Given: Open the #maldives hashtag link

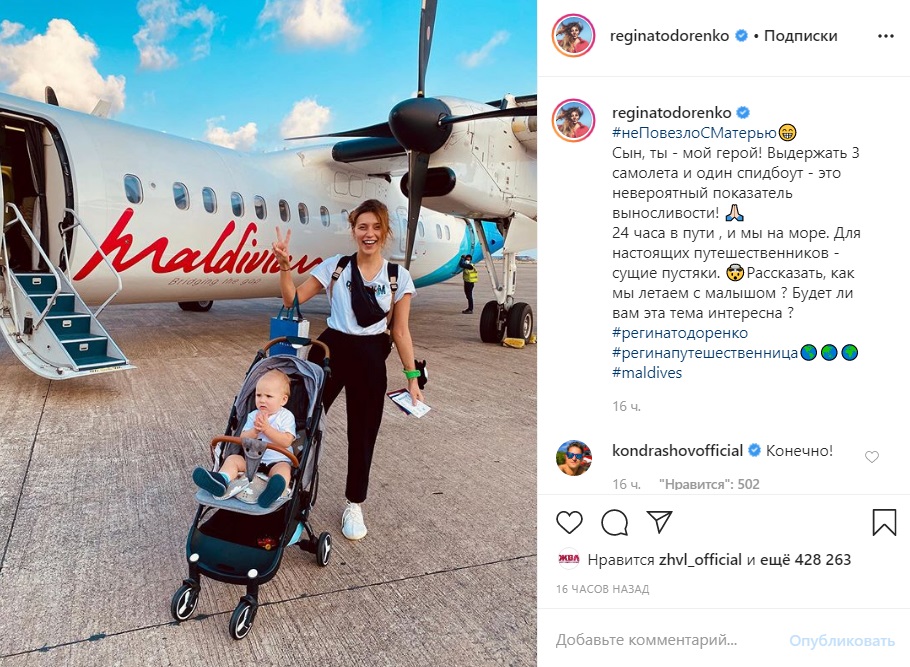Looking at the screenshot, I should point(647,372).
